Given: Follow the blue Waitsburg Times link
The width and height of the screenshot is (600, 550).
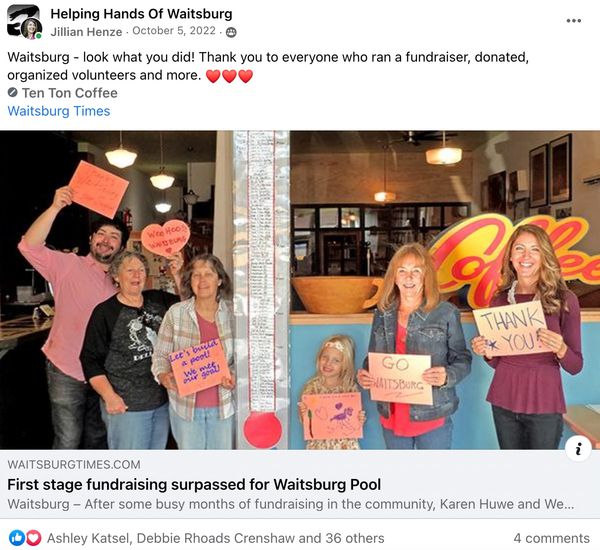Looking at the screenshot, I should (59, 111).
